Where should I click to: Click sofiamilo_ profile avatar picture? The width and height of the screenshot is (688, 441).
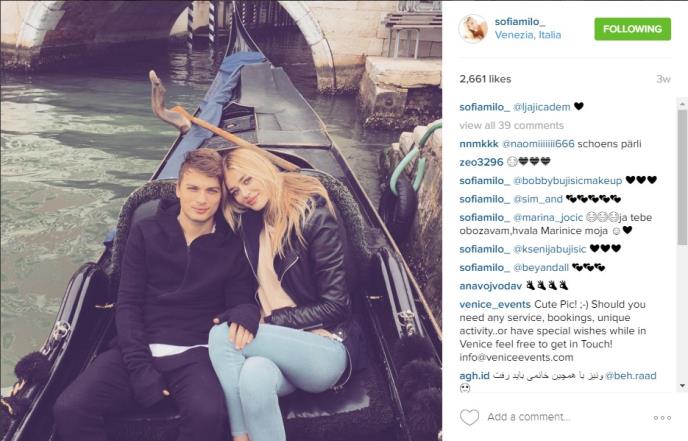click(x=473, y=29)
